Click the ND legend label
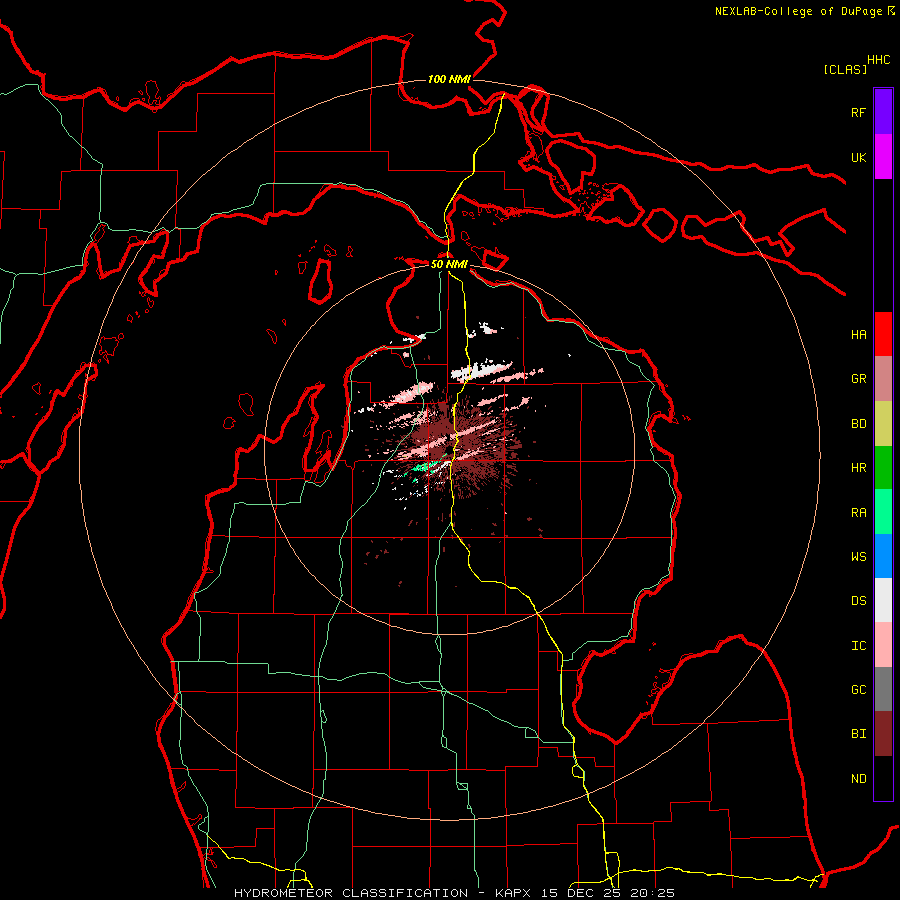900x900 pixels. click(858, 779)
